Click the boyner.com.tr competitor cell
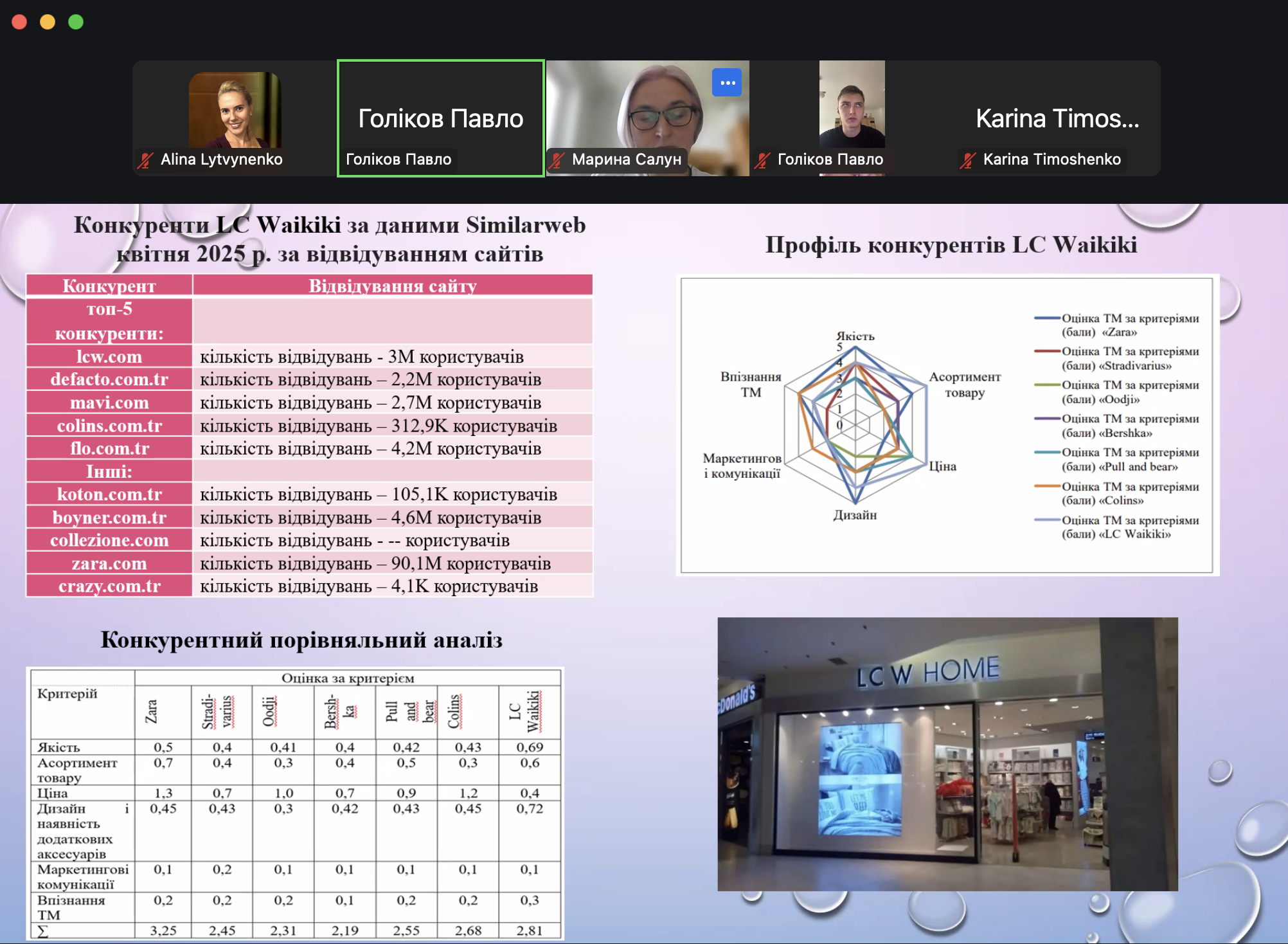Screen dimensions: 1288x944 point(109,517)
